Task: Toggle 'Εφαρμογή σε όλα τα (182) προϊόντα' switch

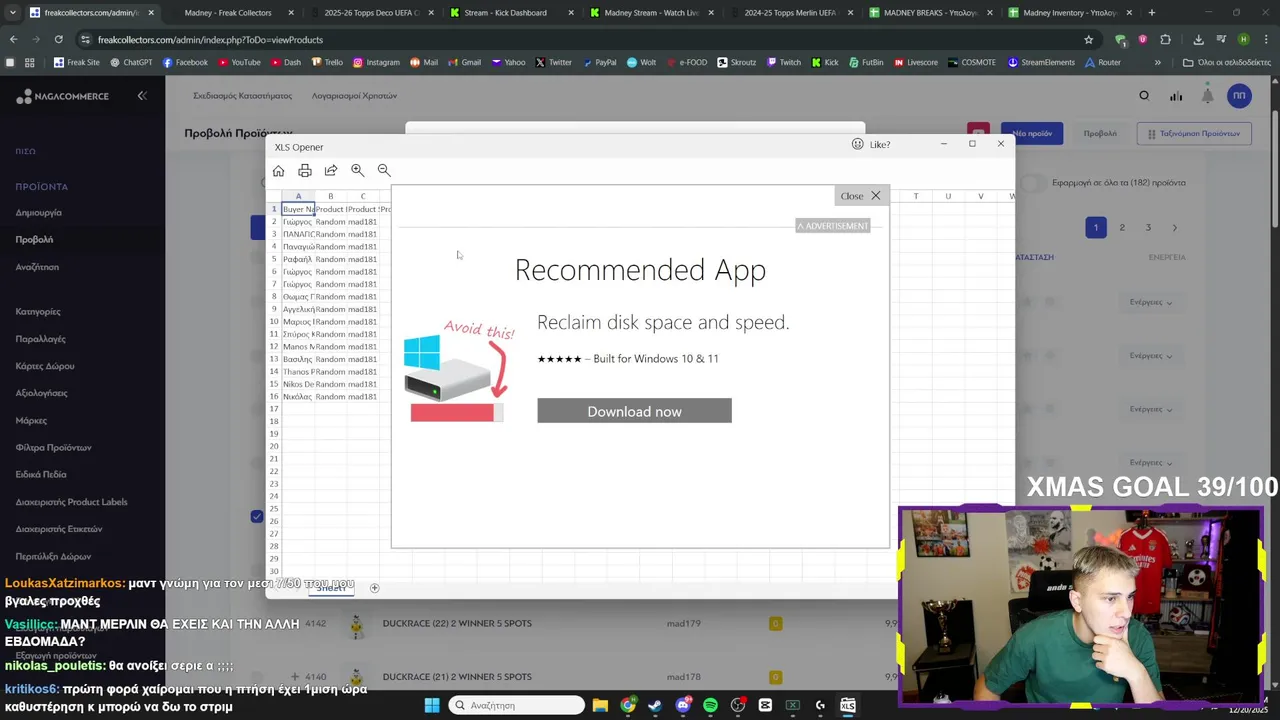Action: point(1033,183)
